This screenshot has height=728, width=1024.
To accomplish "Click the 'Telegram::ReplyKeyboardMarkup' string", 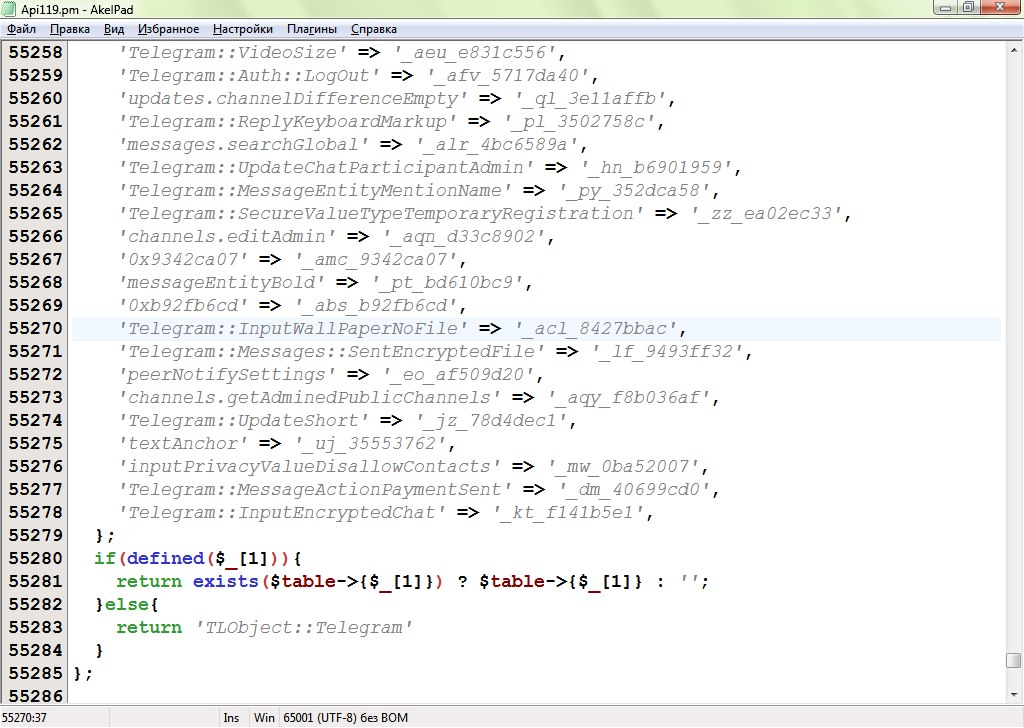I will pos(287,121).
